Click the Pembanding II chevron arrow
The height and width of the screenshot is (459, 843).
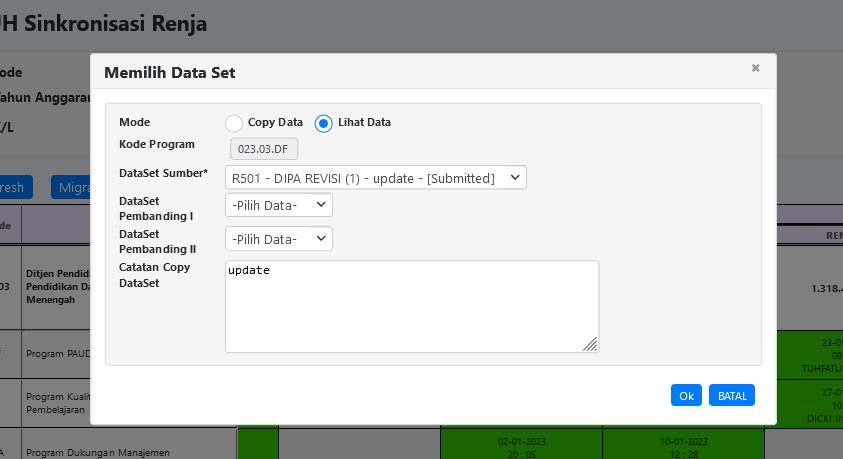pyautogui.click(x=321, y=239)
